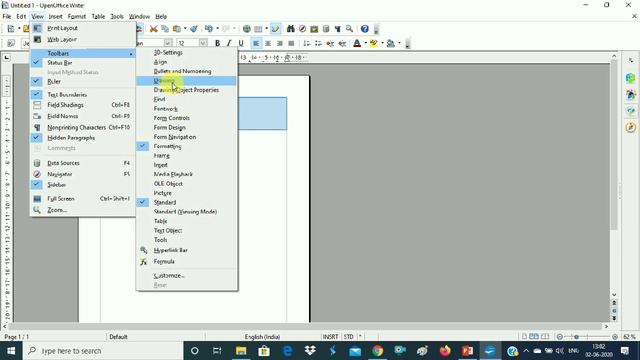Image resolution: width=640 pixels, height=360 pixels.
Task: Open the background color dropdown arrow
Action: click(x=399, y=43)
